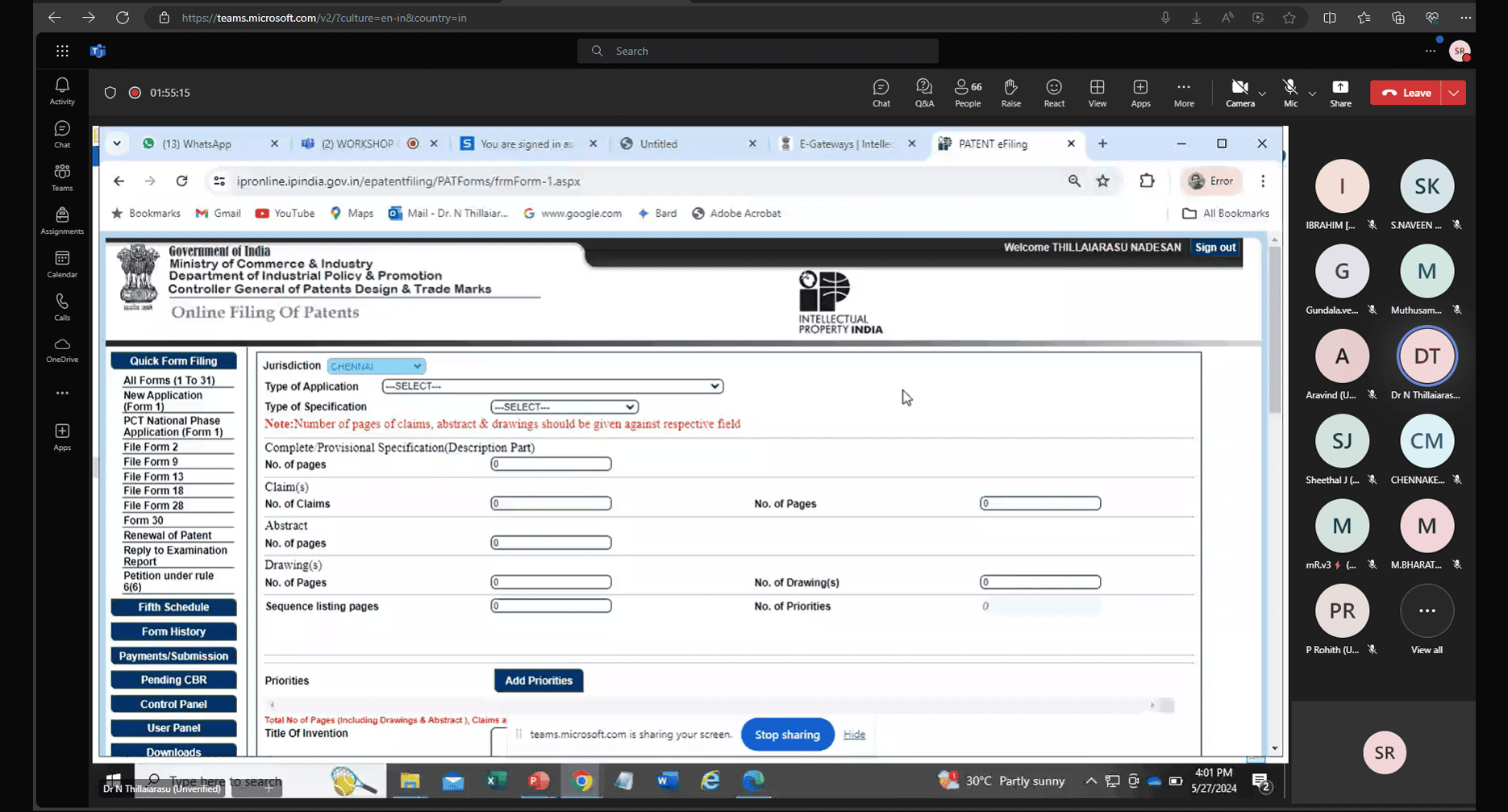Screen dimensions: 1508x812
Task: Open the Chat panel in meeting toolbar
Action: [881, 92]
